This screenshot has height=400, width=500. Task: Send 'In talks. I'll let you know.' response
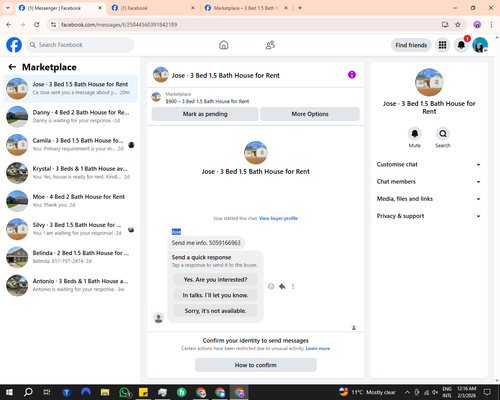click(215, 295)
